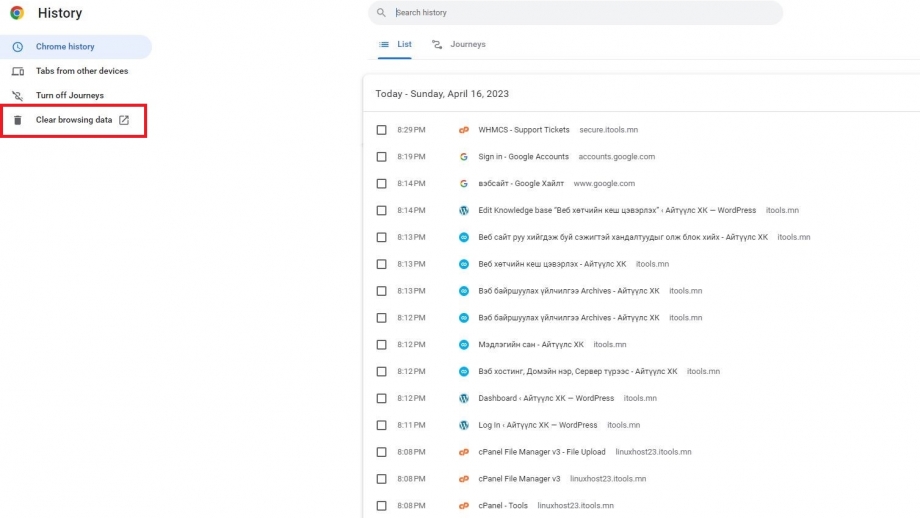Open Log In ‹ Айтүүлс ХК — WordPress link

(537, 425)
